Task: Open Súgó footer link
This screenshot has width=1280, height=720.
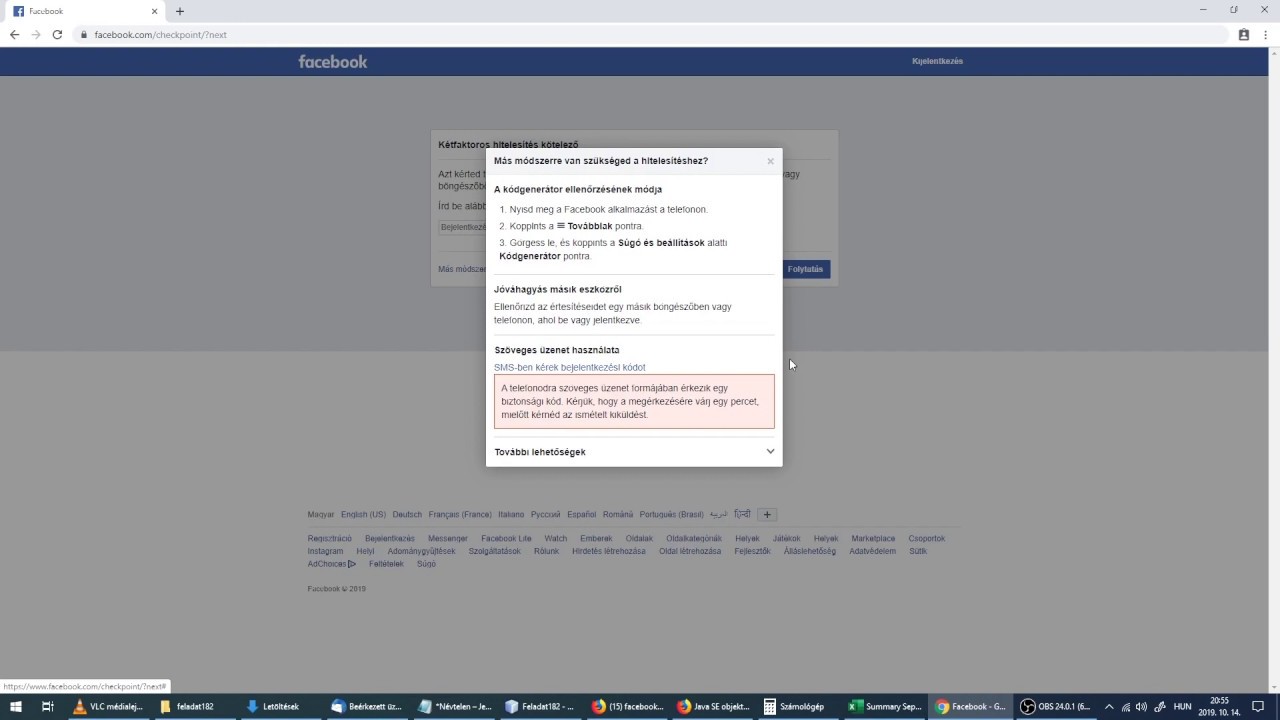Action: pos(426,564)
